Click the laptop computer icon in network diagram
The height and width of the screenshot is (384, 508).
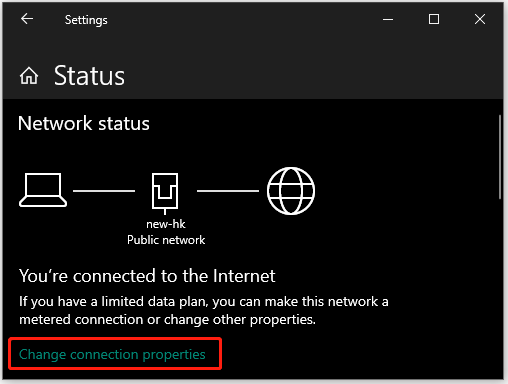pos(43,190)
